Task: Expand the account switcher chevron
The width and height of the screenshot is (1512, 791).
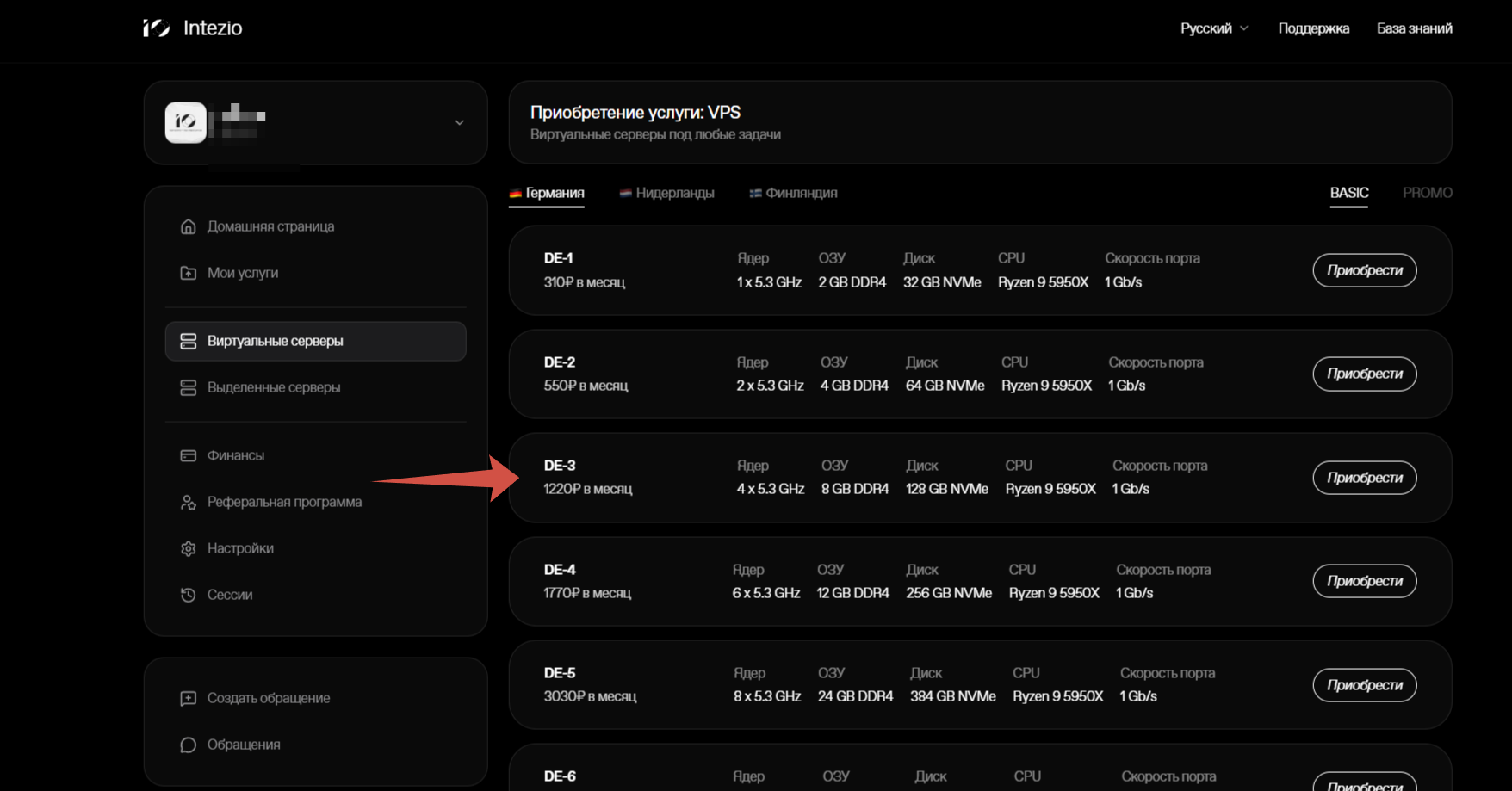Action: (460, 122)
